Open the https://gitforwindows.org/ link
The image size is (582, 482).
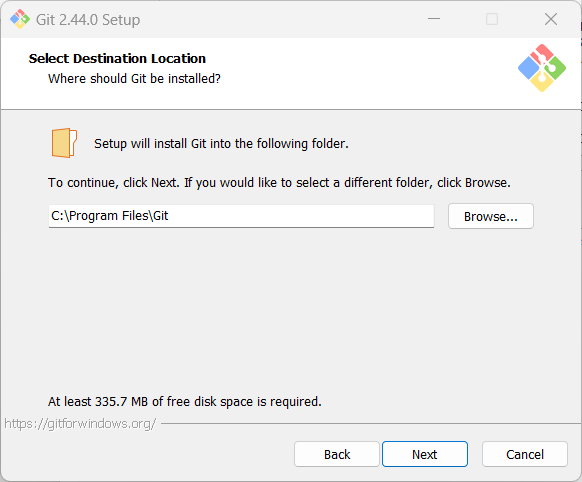tap(80, 423)
